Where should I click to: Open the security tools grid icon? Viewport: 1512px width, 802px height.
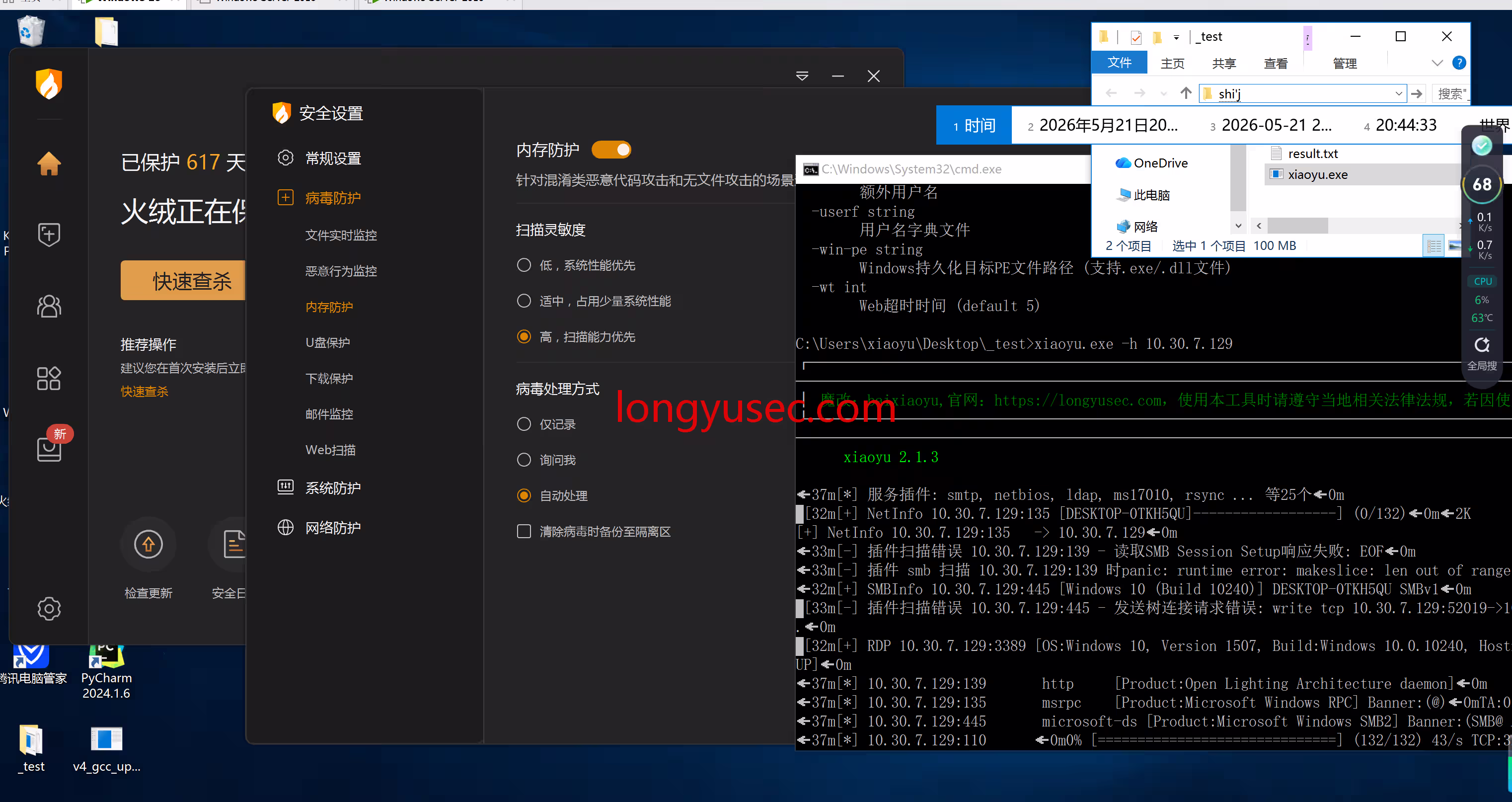tap(49, 378)
